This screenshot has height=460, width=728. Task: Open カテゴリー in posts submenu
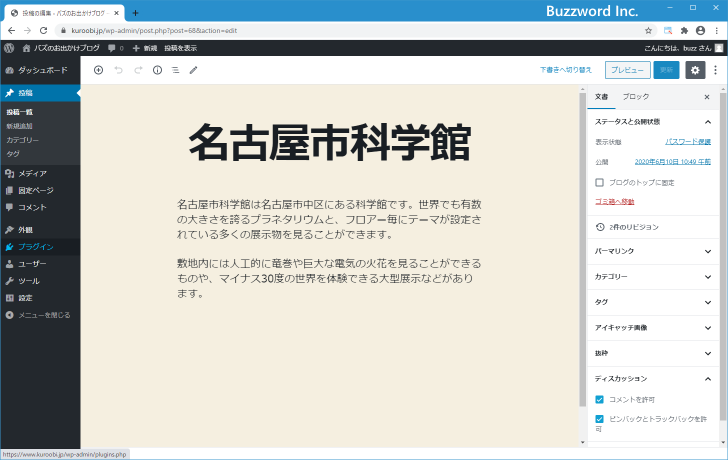22,140
